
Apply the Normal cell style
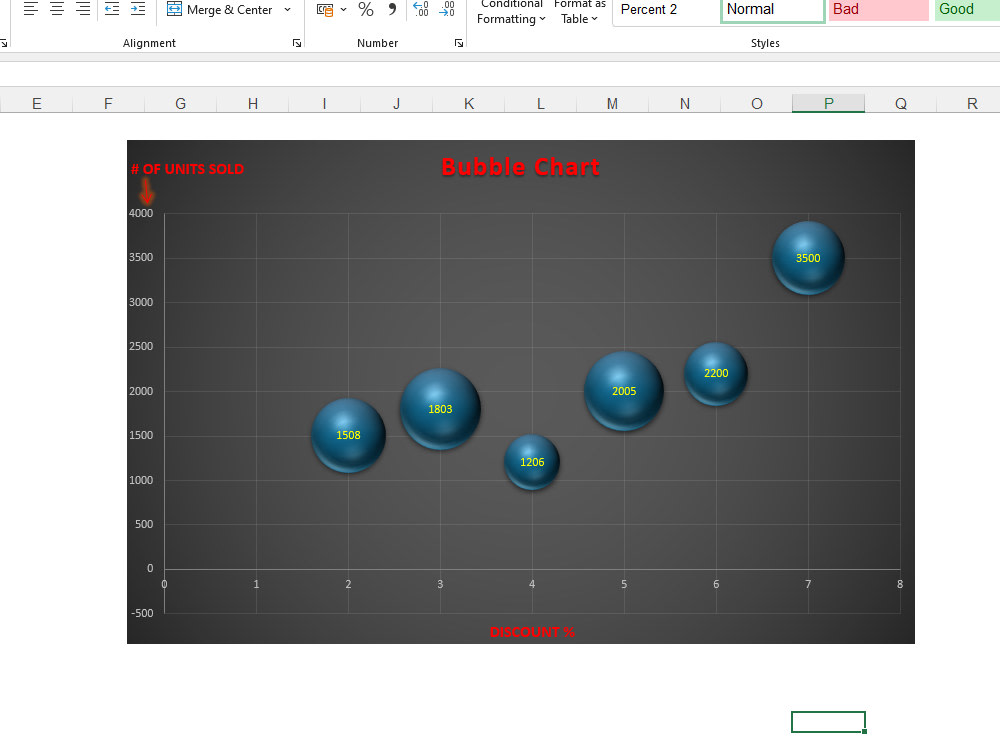click(772, 10)
